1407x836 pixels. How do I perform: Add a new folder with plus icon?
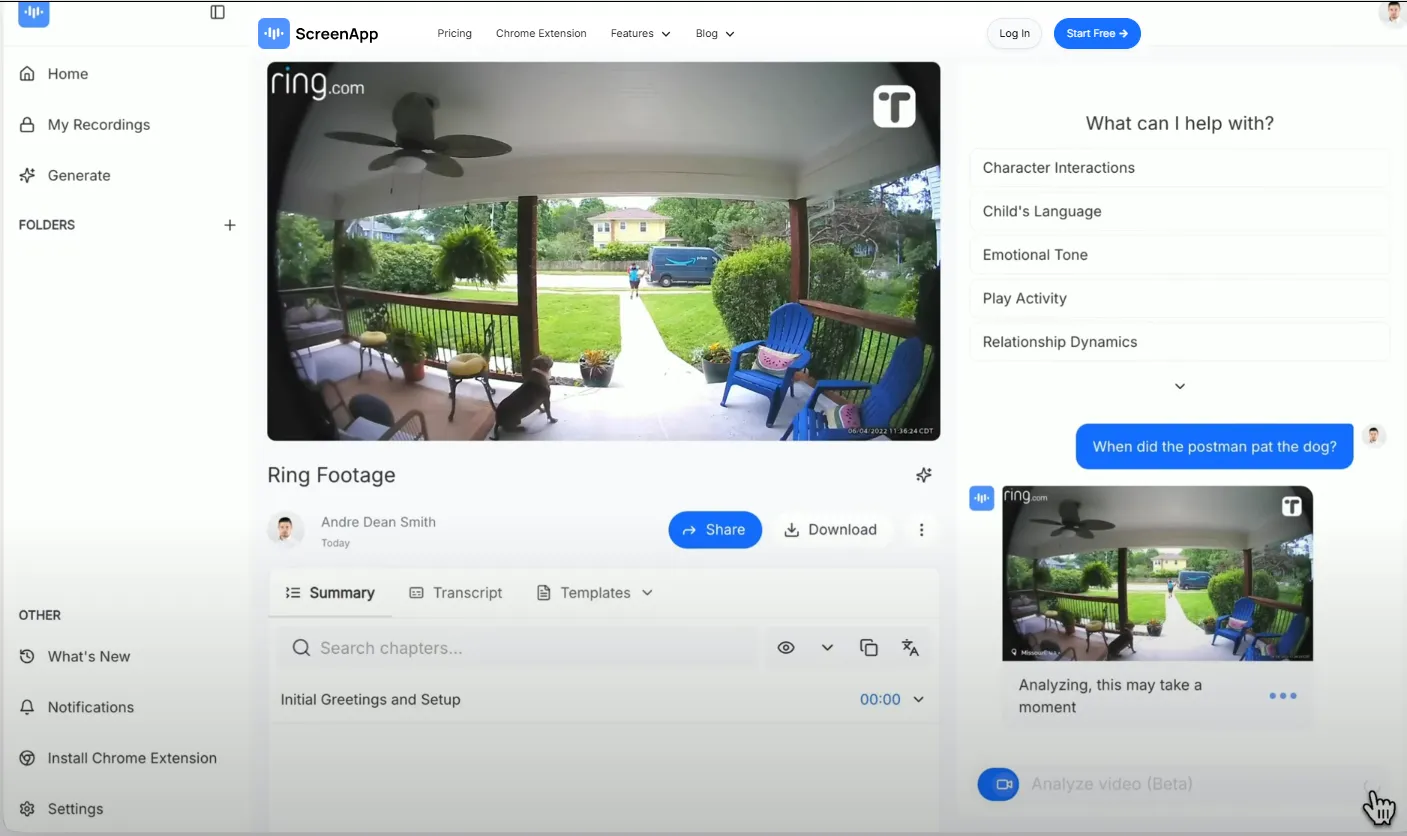coord(230,225)
